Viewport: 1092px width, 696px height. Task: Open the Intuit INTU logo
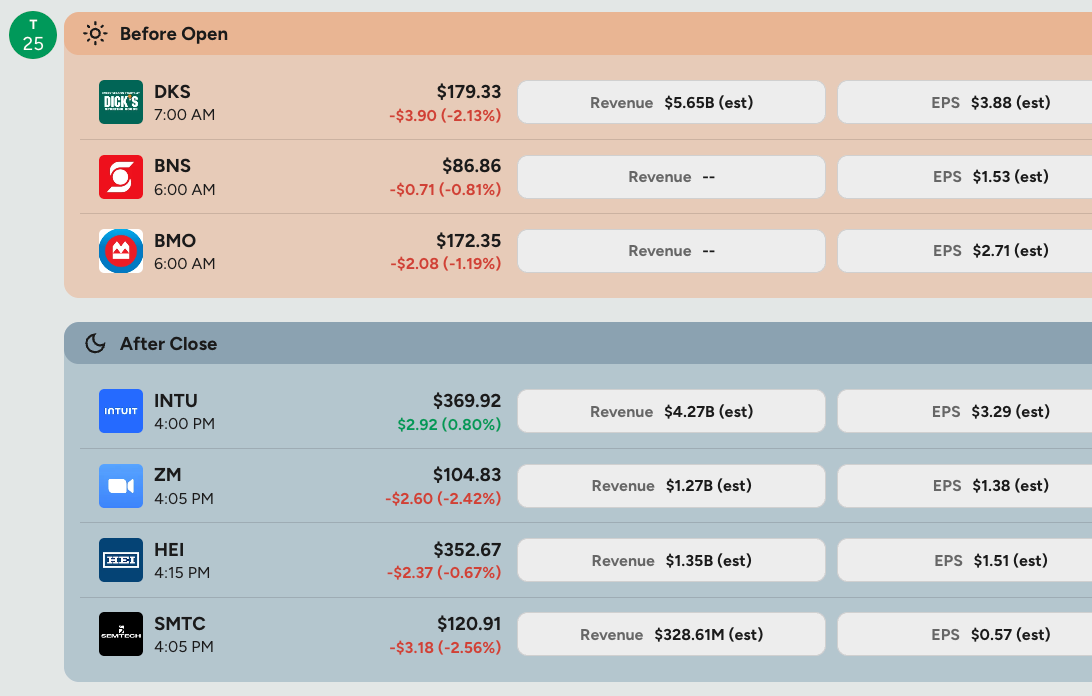tap(120, 411)
